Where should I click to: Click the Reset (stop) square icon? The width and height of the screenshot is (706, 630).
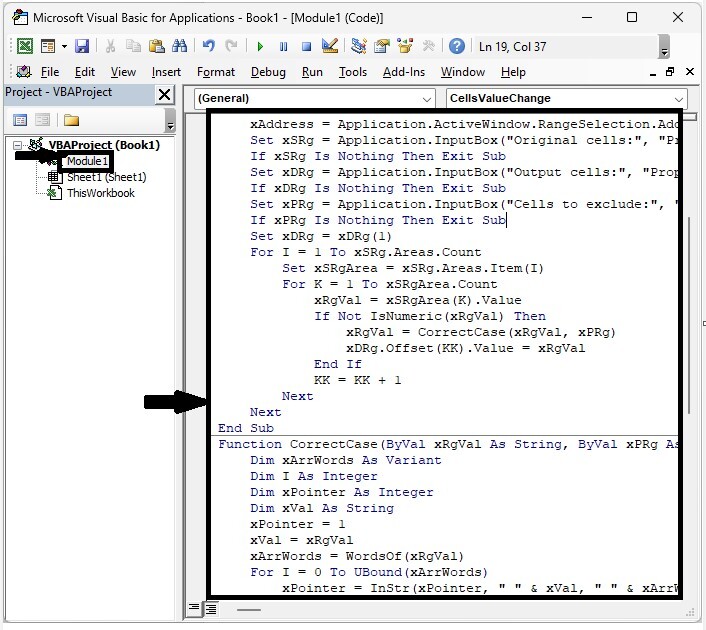point(306,46)
